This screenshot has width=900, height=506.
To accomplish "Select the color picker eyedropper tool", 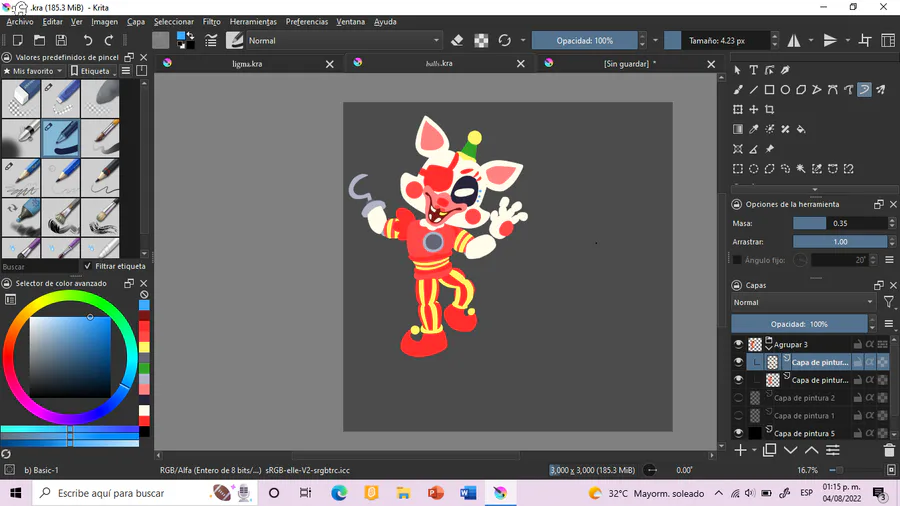I will point(754,129).
